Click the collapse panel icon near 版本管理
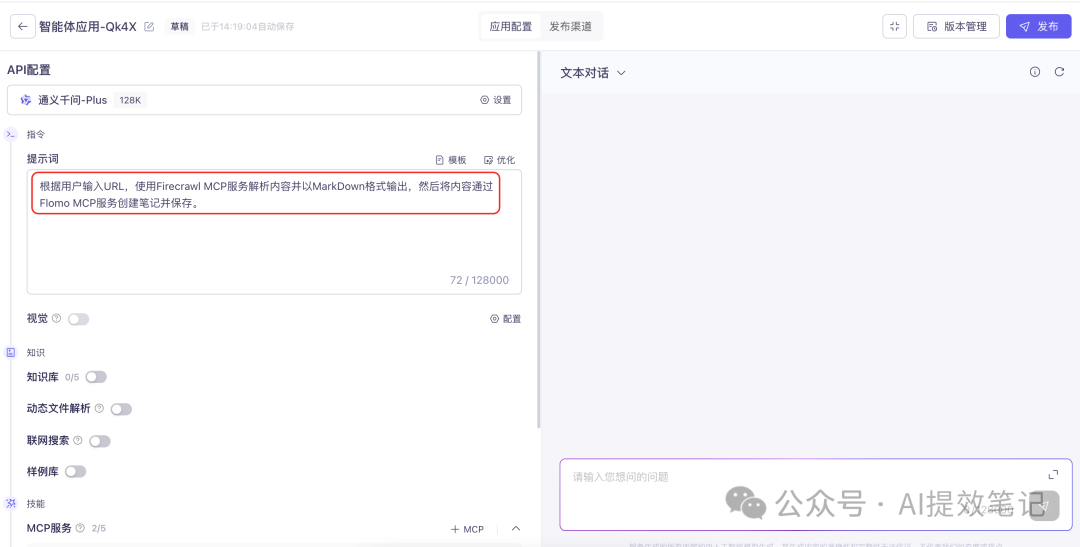Image resolution: width=1080 pixels, height=547 pixels. point(894,27)
